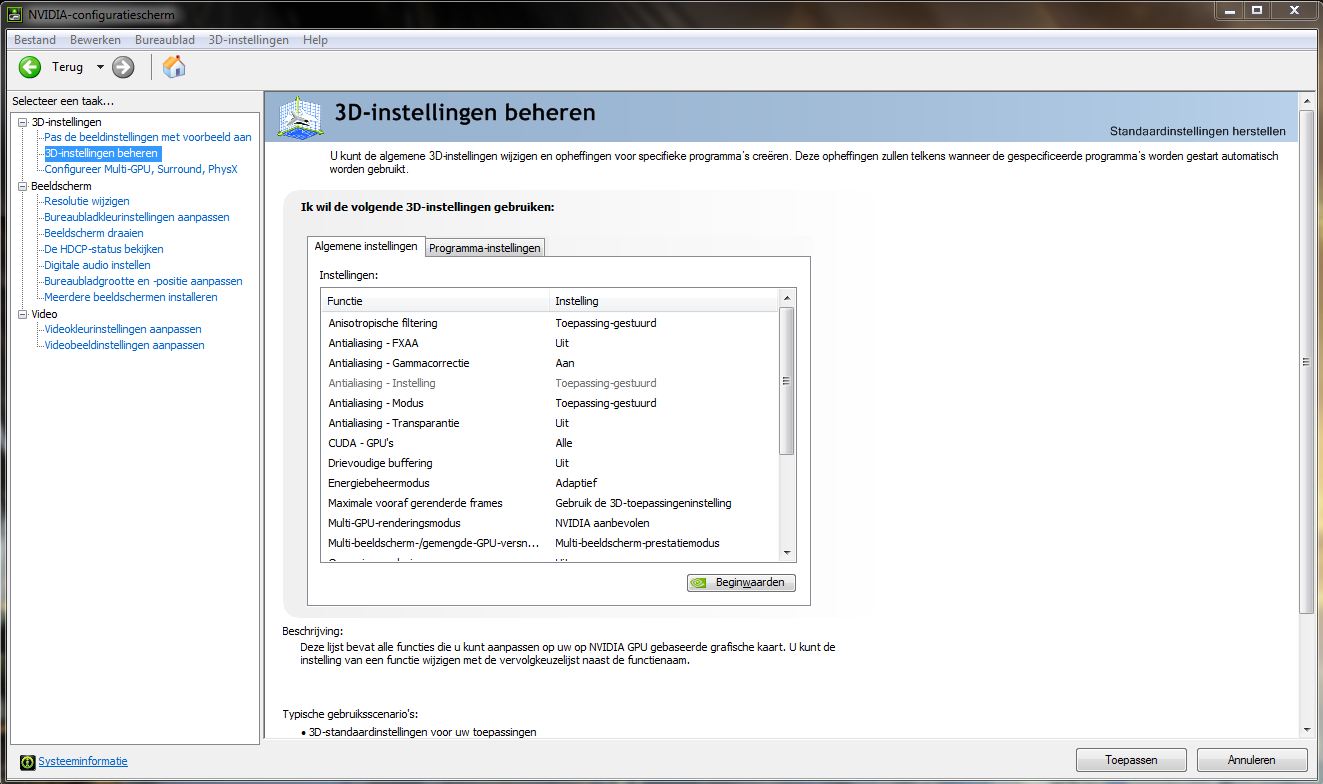Image resolution: width=1323 pixels, height=784 pixels.
Task: Click main panel scrollbar up arrow
Action: (1306, 100)
